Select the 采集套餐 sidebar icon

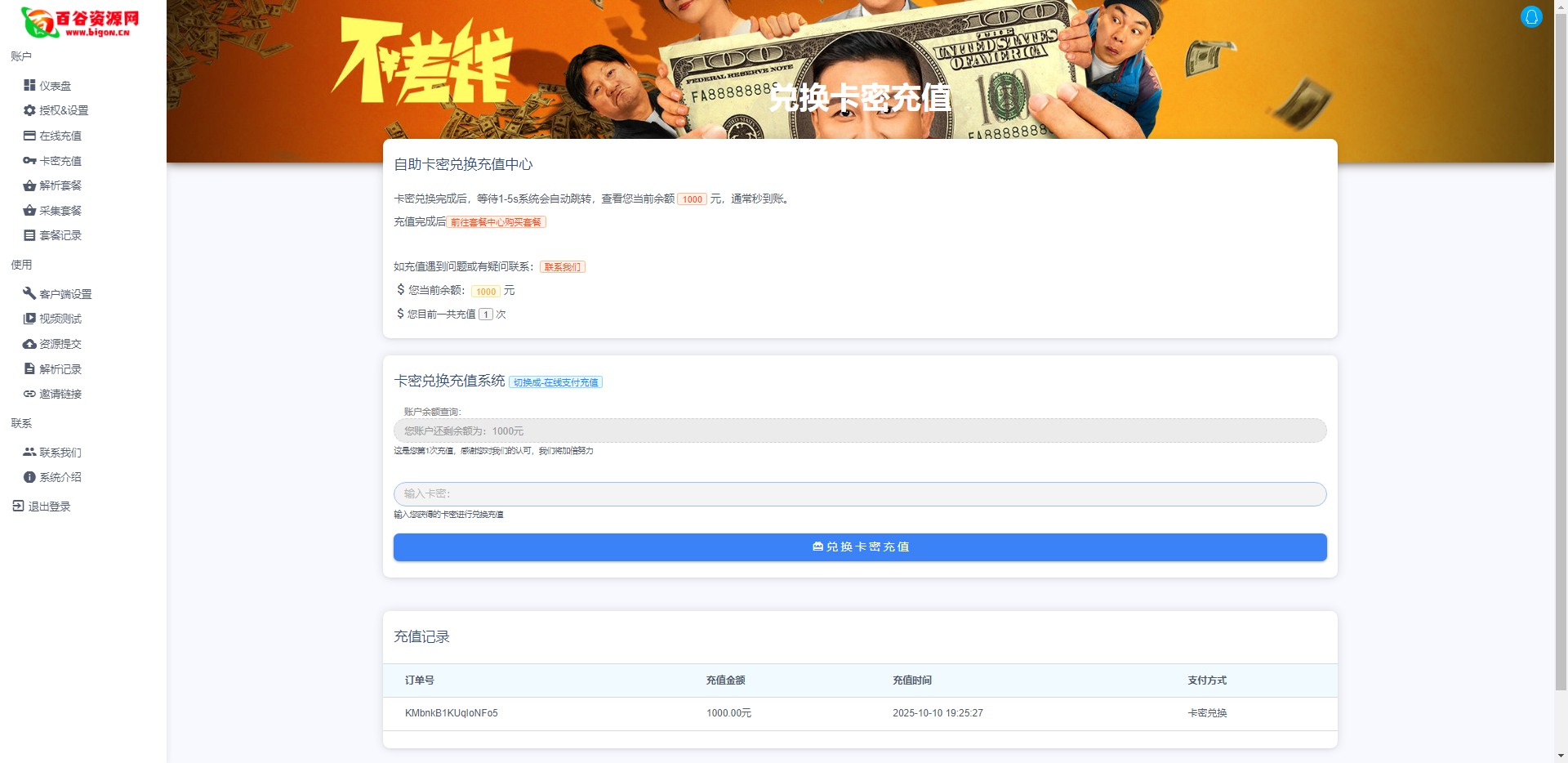pos(29,210)
